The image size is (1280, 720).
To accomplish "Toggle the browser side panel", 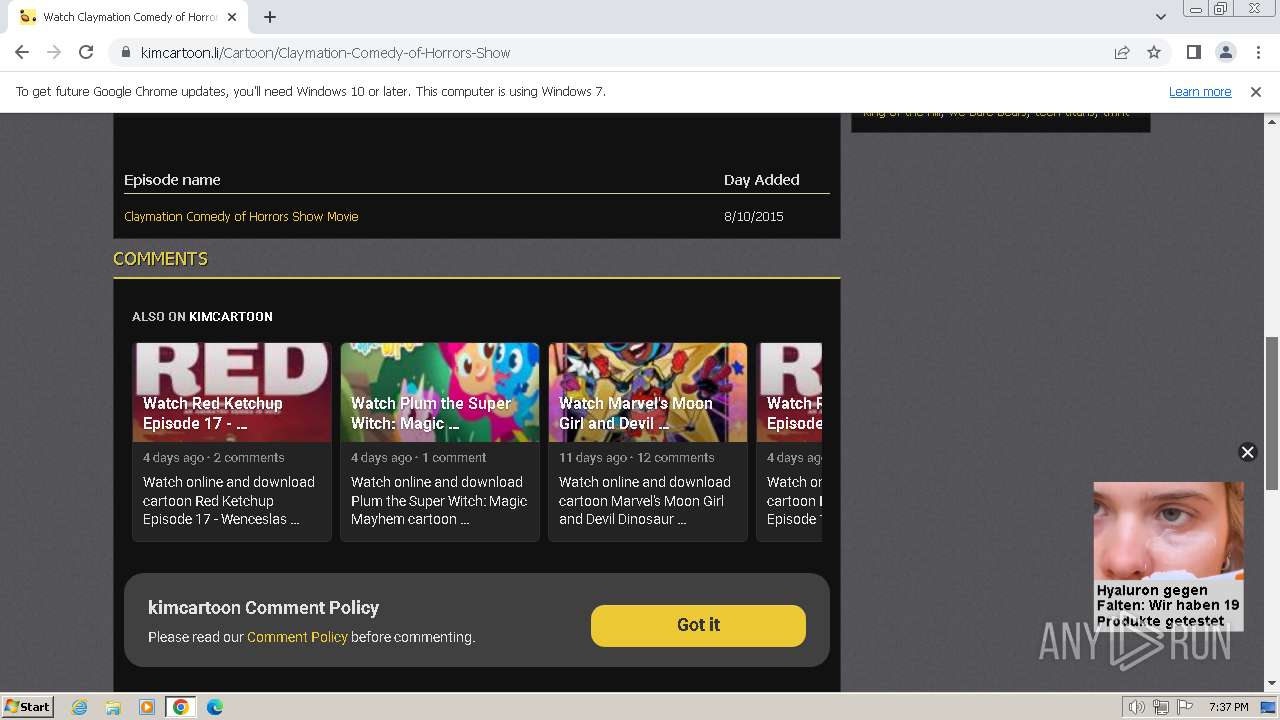I will (1193, 52).
